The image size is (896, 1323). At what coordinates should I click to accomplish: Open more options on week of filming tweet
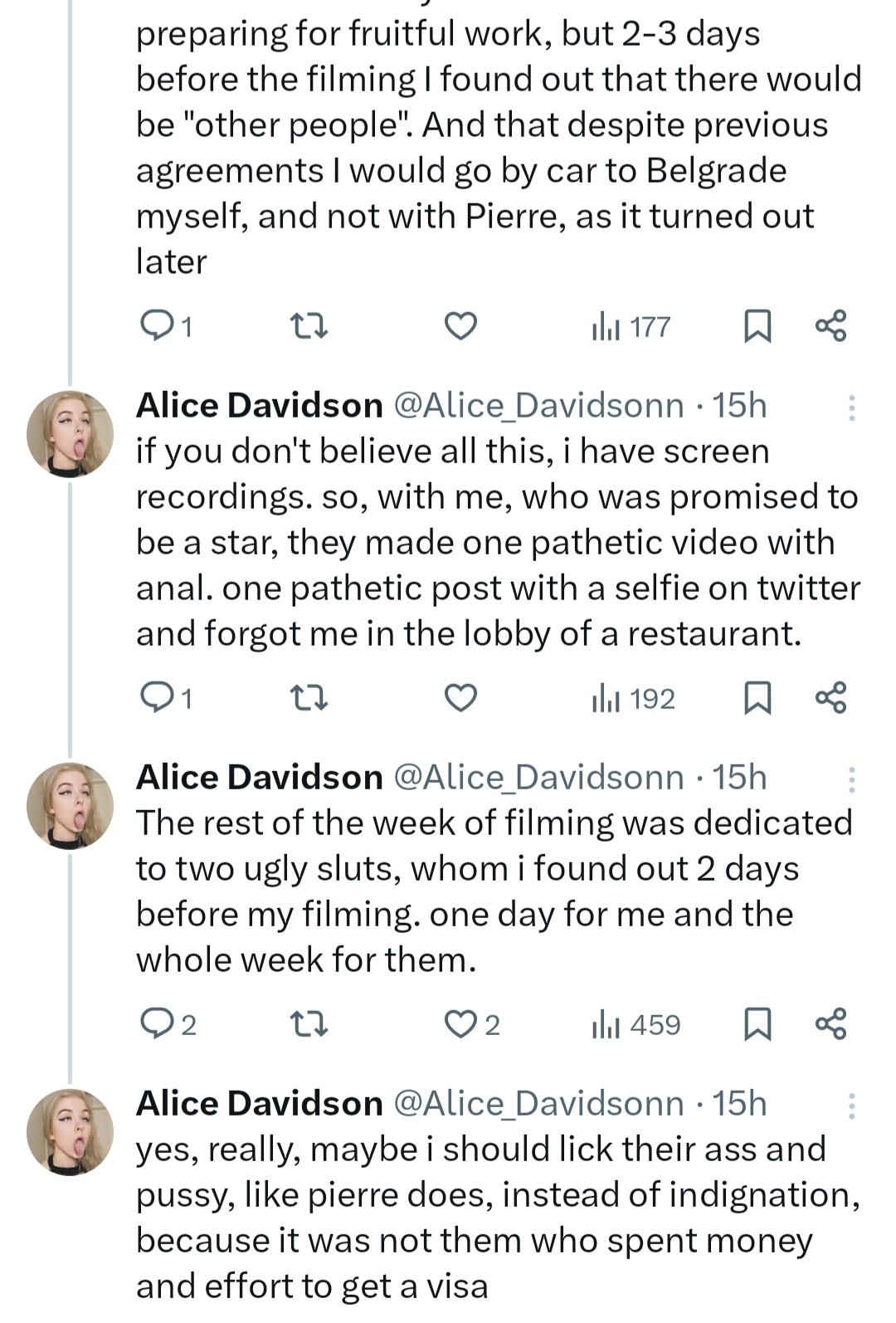click(851, 779)
